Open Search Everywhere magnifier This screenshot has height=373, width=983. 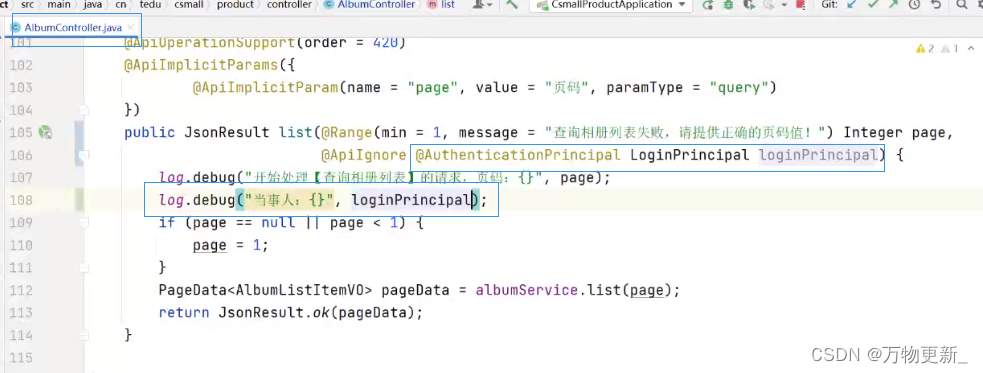tap(962, 5)
